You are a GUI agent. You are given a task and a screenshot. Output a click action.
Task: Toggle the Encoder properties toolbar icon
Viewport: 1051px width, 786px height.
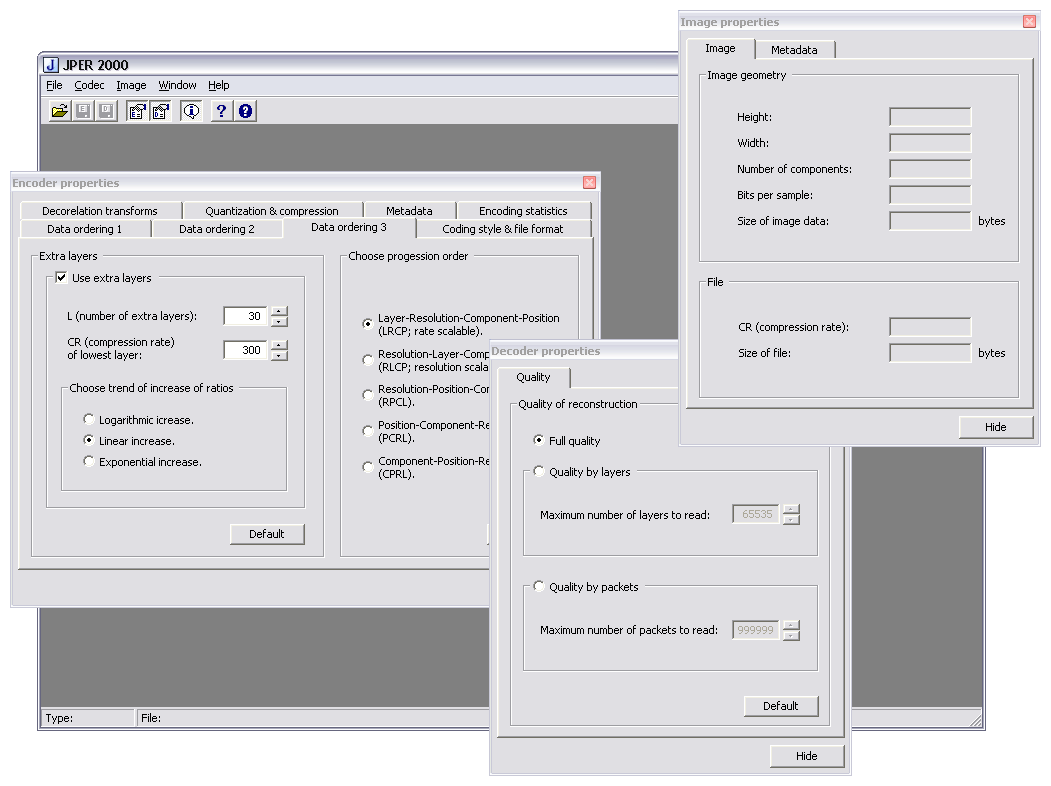click(137, 111)
